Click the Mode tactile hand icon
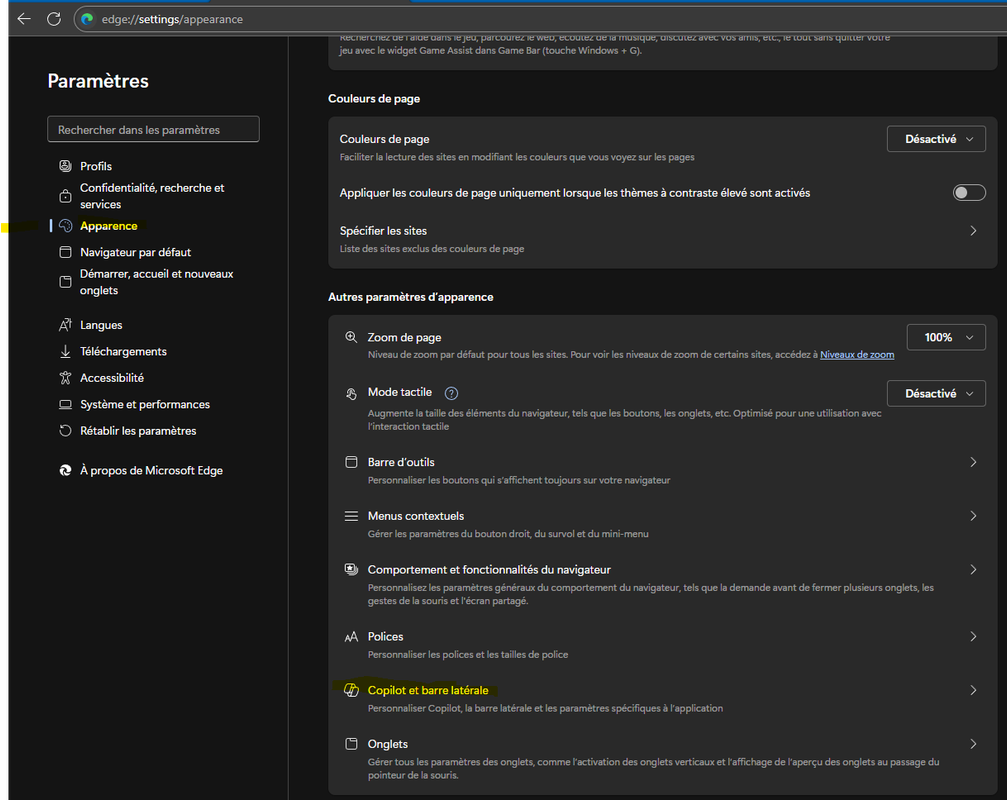This screenshot has width=1007, height=800. click(x=351, y=394)
